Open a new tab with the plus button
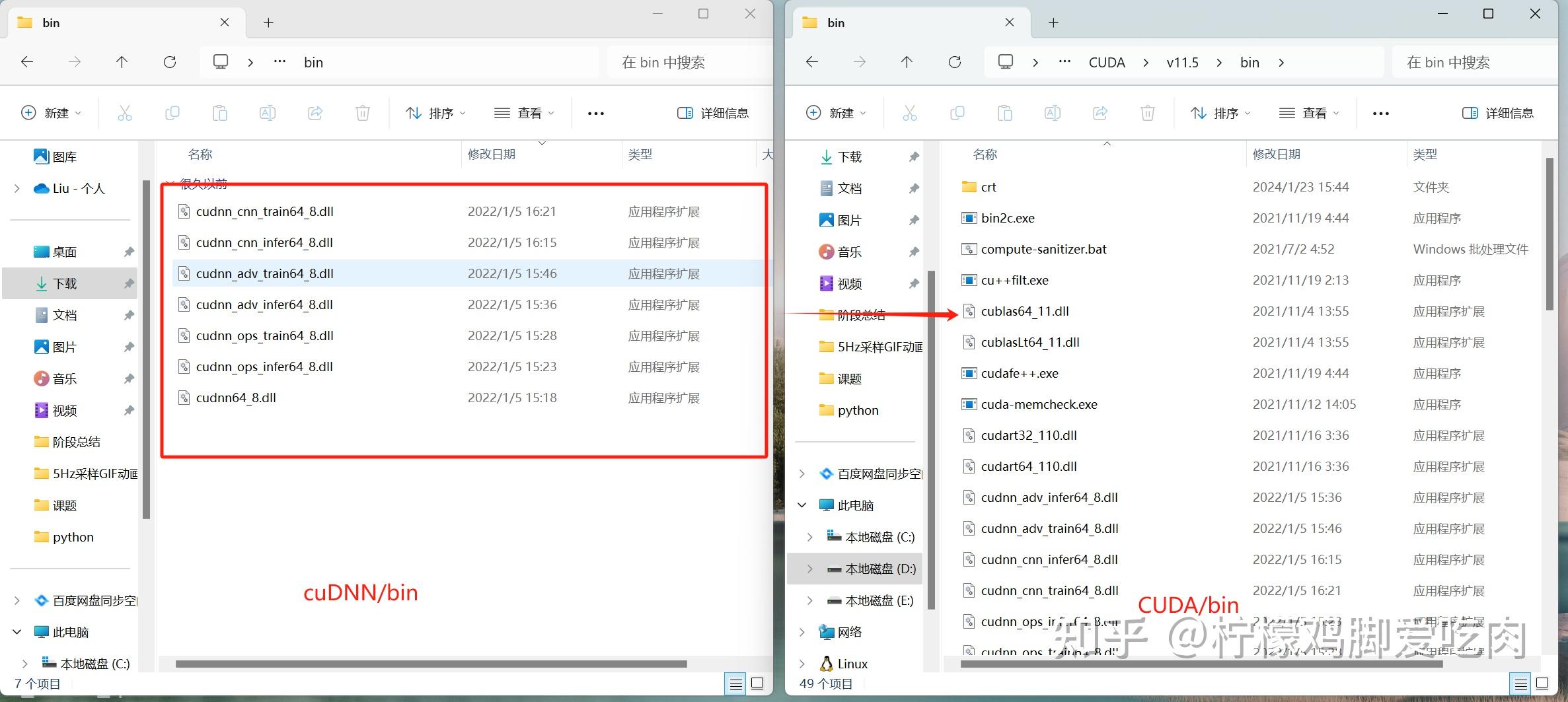Viewport: 1568px width, 702px height. (x=268, y=22)
